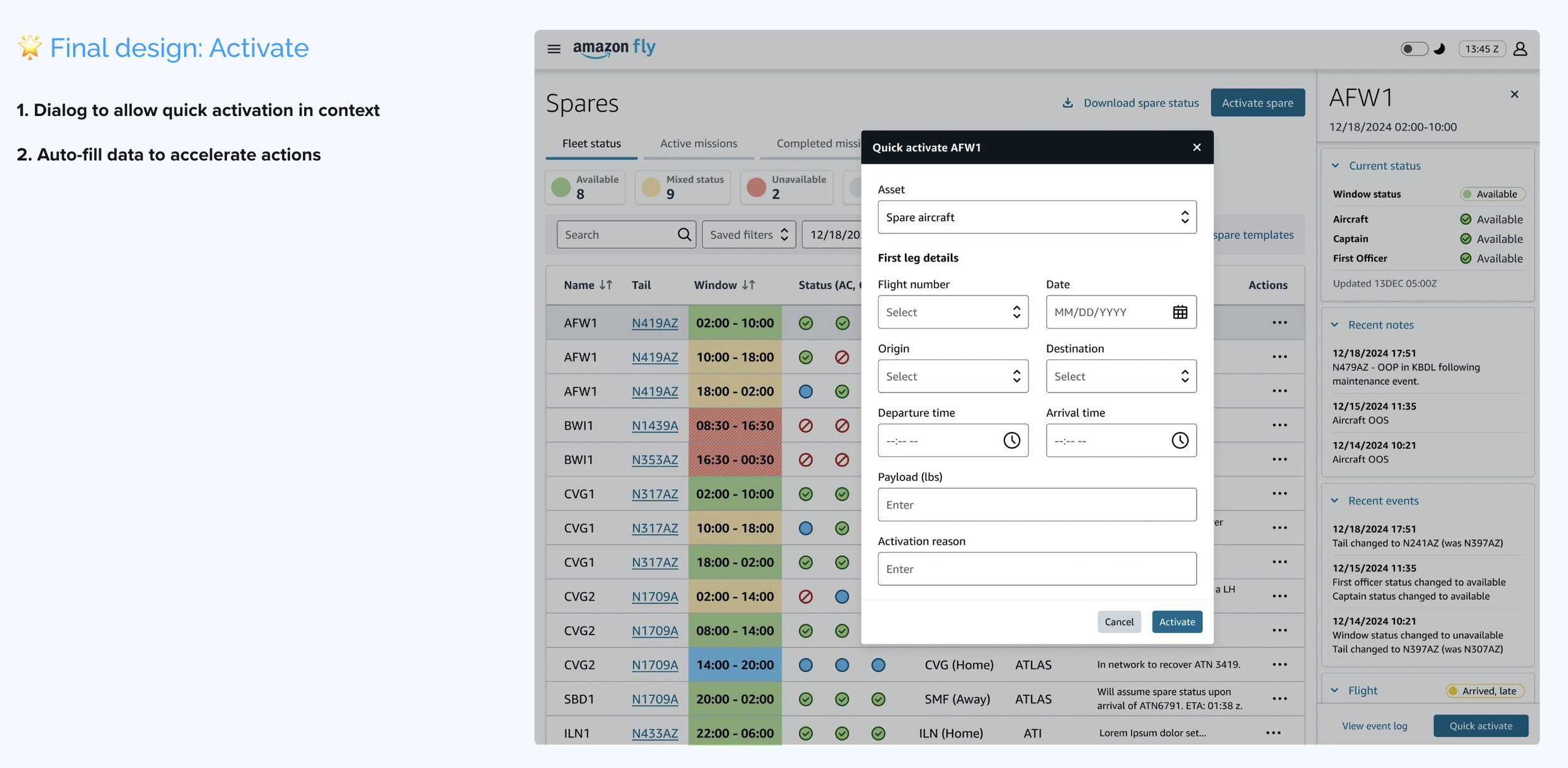Click the search magnifier icon
Screen dimensions: 1568x768
[684, 234]
